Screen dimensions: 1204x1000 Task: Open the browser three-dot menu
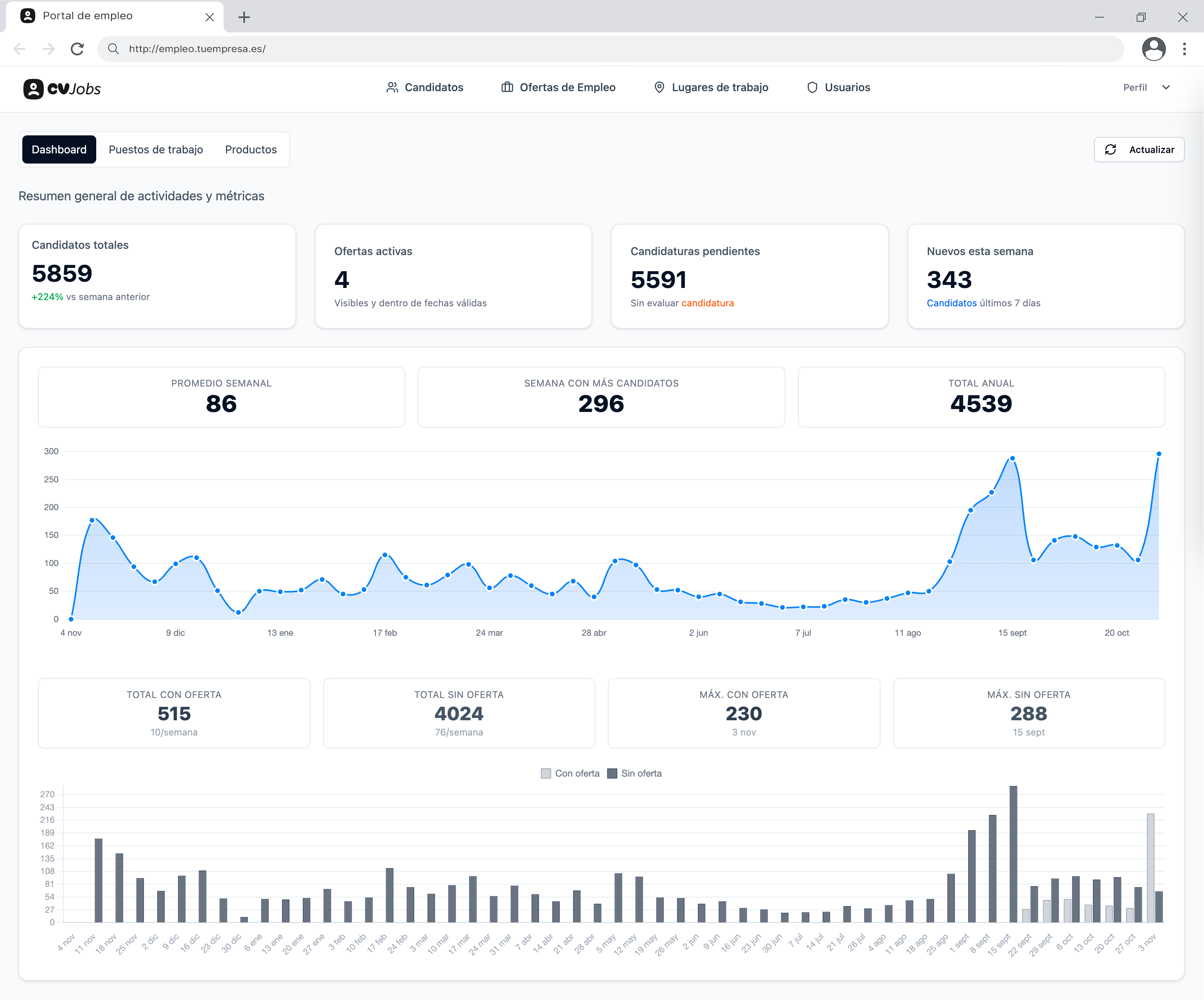1184,49
